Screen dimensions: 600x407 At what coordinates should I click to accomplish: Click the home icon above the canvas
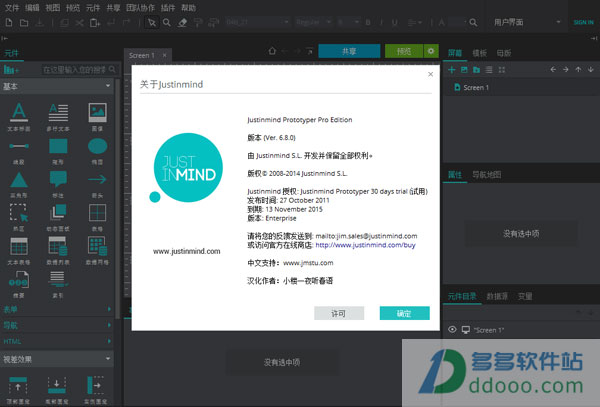pos(272,51)
